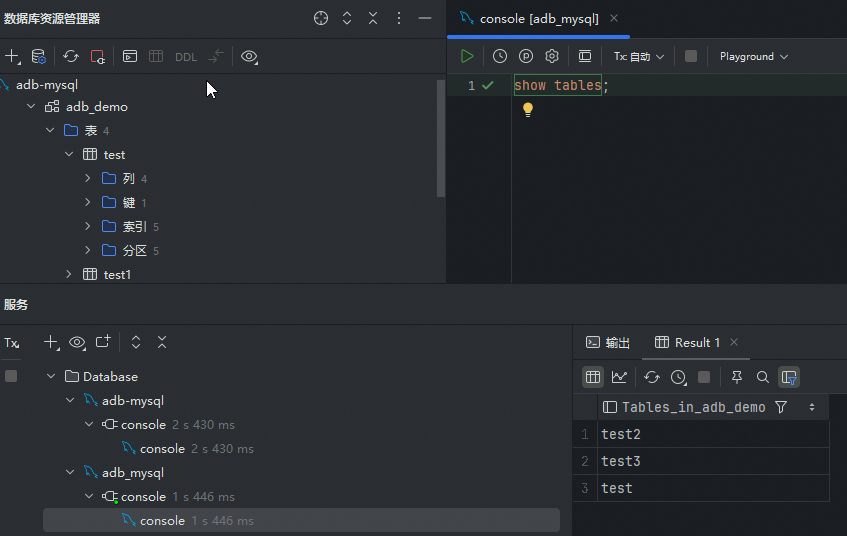The width and height of the screenshot is (847, 536).
Task: Open the Playground mode dropdown
Action: pos(754,57)
